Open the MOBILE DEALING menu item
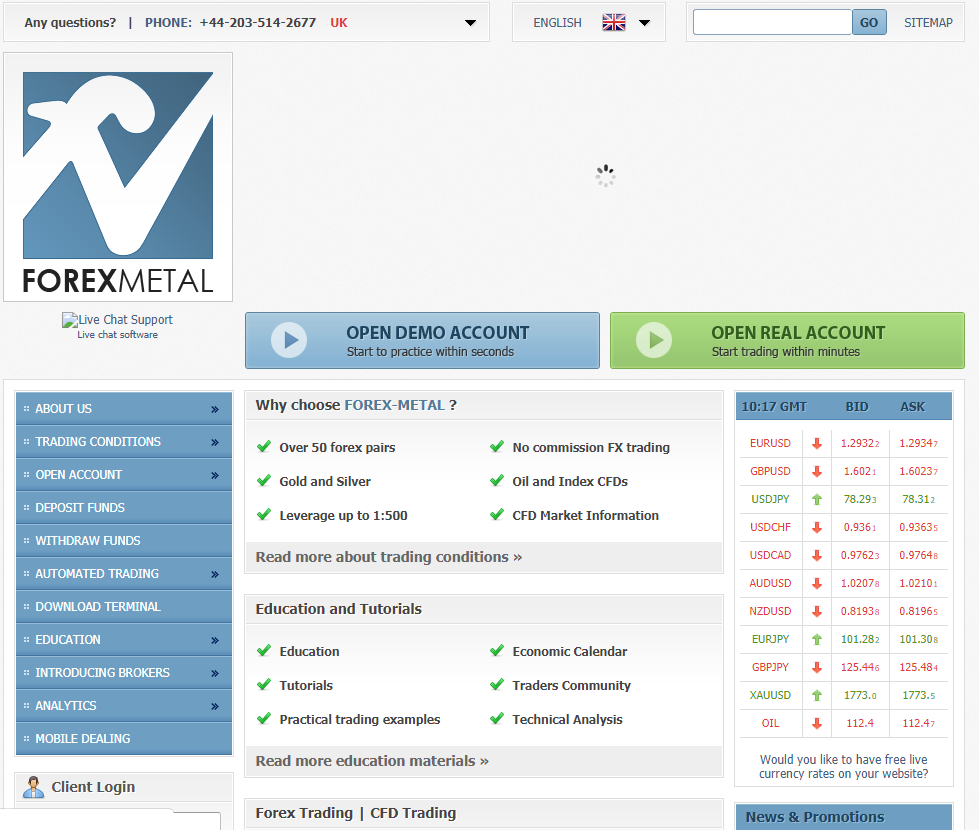This screenshot has height=830, width=979. coord(124,739)
